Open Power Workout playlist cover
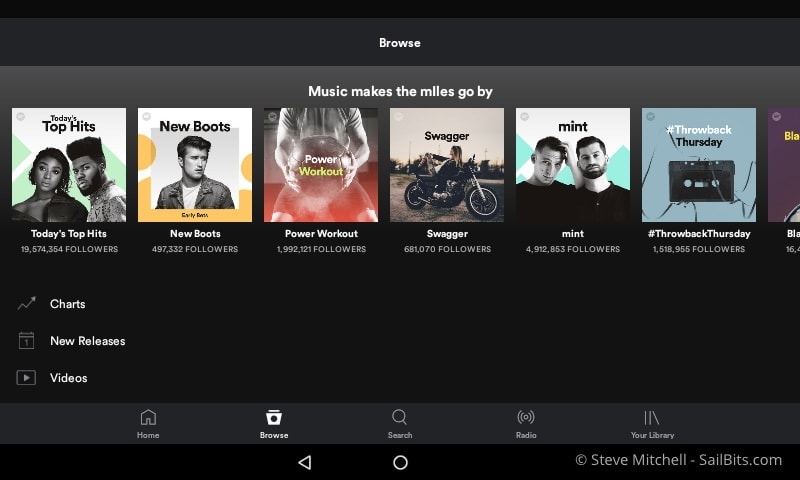Viewport: 800px width, 480px height. click(x=321, y=165)
